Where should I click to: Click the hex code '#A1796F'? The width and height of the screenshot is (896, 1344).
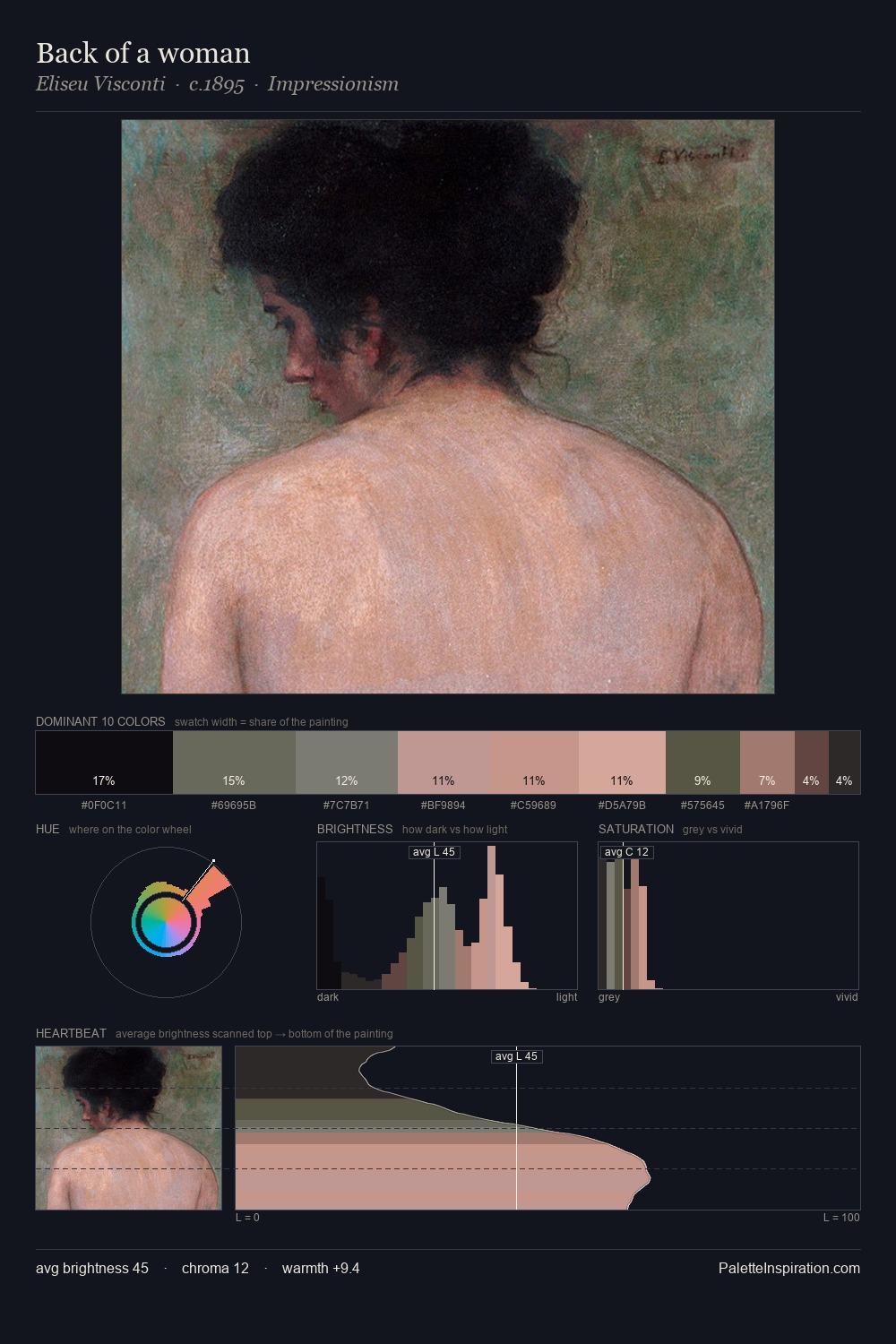tap(767, 806)
